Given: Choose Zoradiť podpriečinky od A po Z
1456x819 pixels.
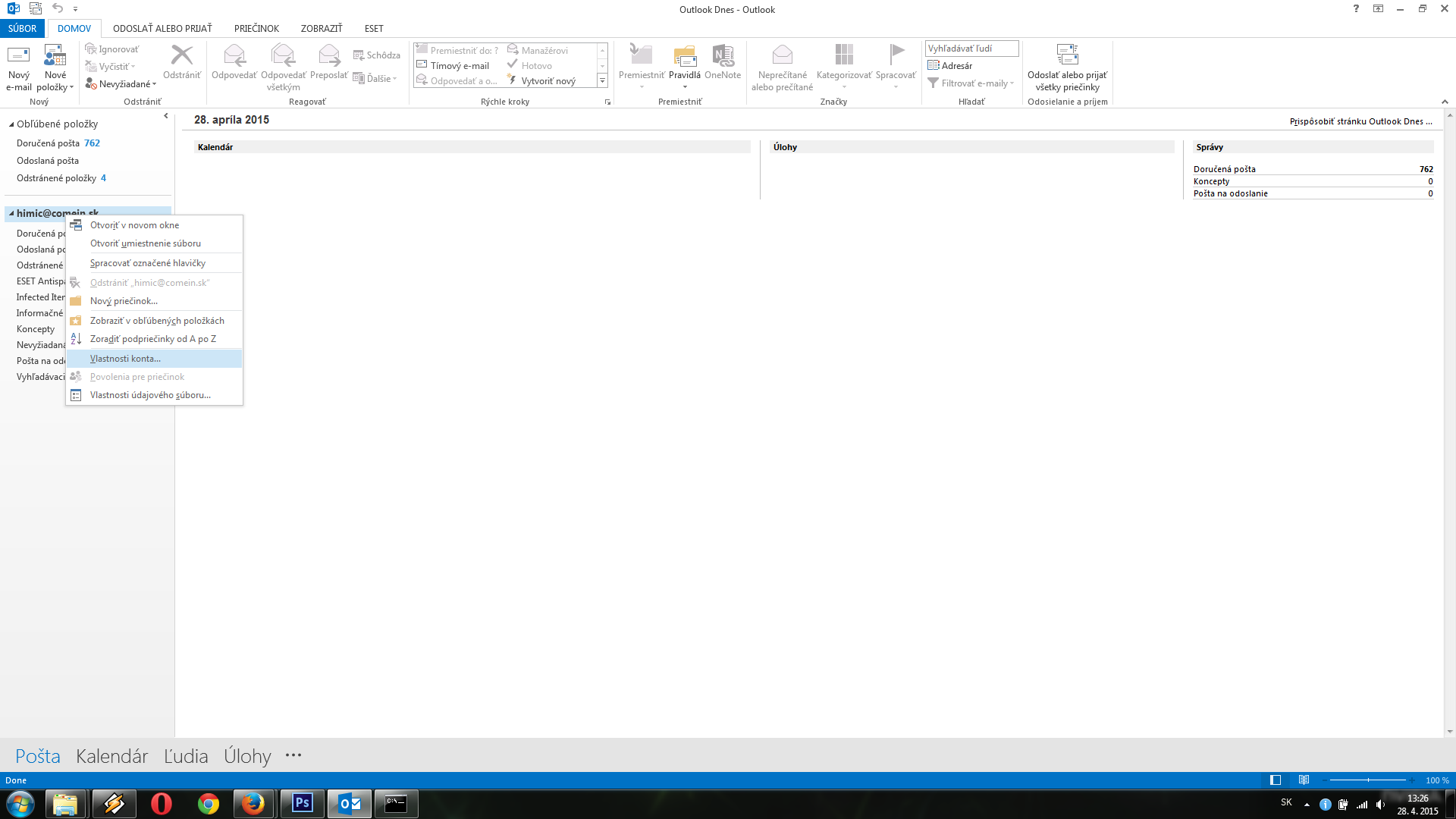Looking at the screenshot, I should [155, 339].
